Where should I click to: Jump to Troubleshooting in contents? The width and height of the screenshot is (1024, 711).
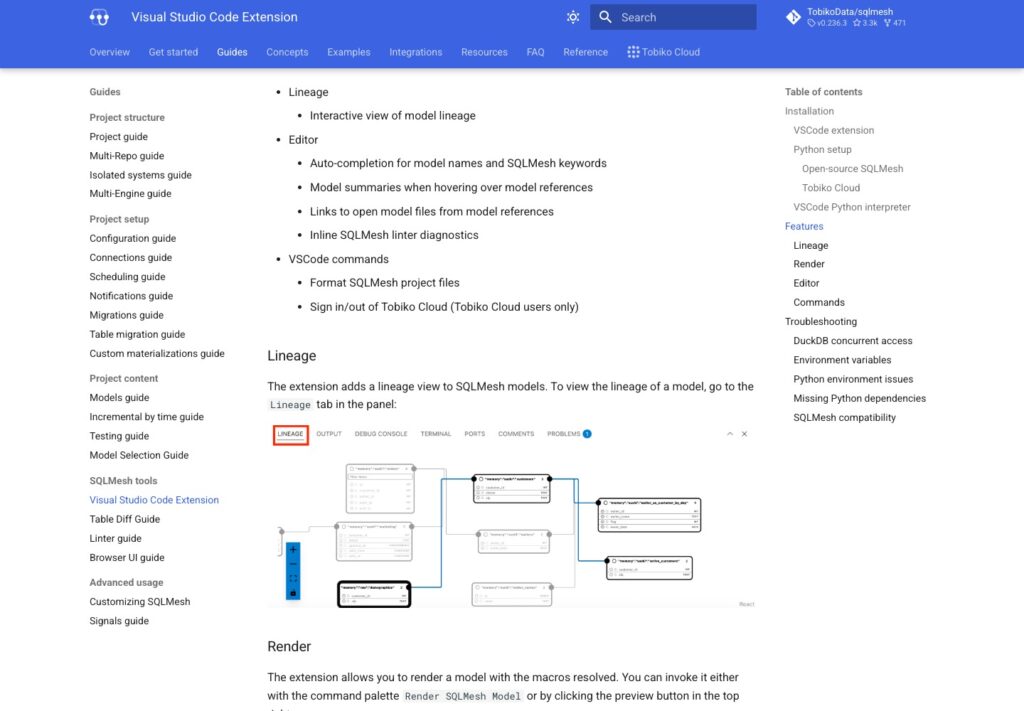tap(821, 322)
